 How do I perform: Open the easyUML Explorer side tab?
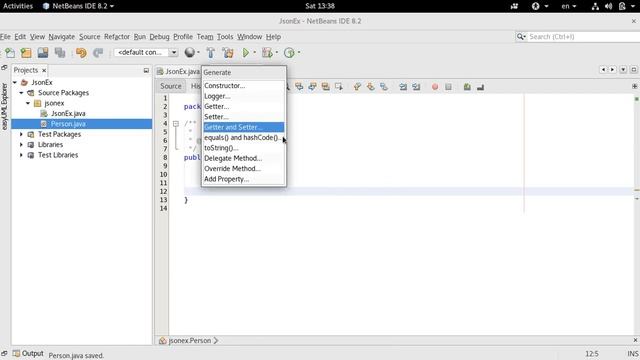(x=4, y=107)
